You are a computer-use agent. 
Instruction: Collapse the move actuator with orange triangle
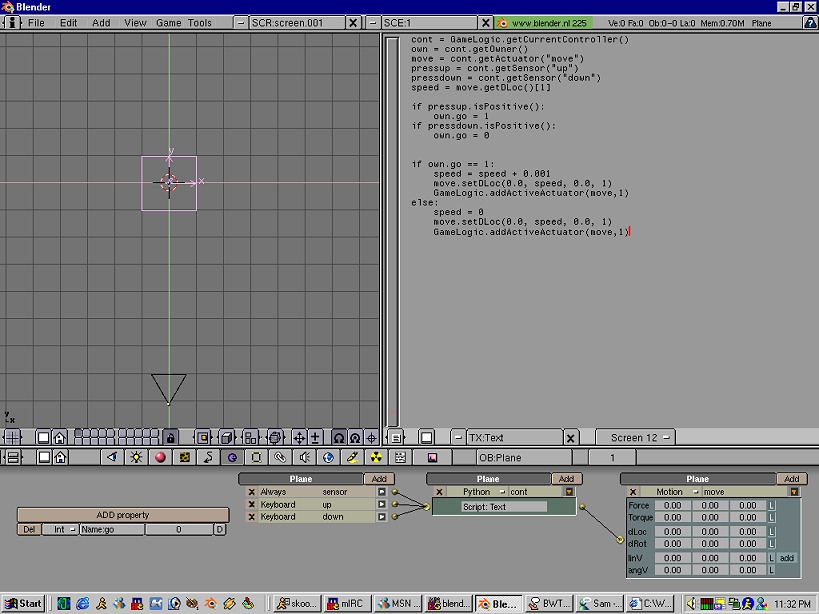coord(794,492)
